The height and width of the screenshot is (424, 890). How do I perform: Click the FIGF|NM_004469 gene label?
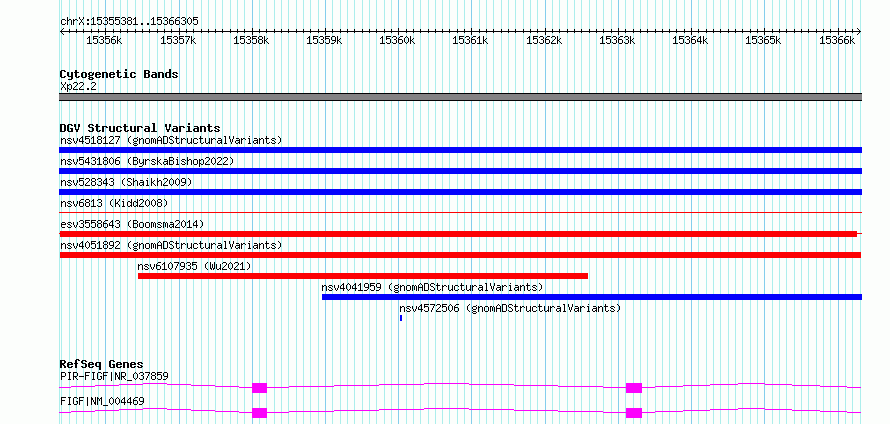102,401
